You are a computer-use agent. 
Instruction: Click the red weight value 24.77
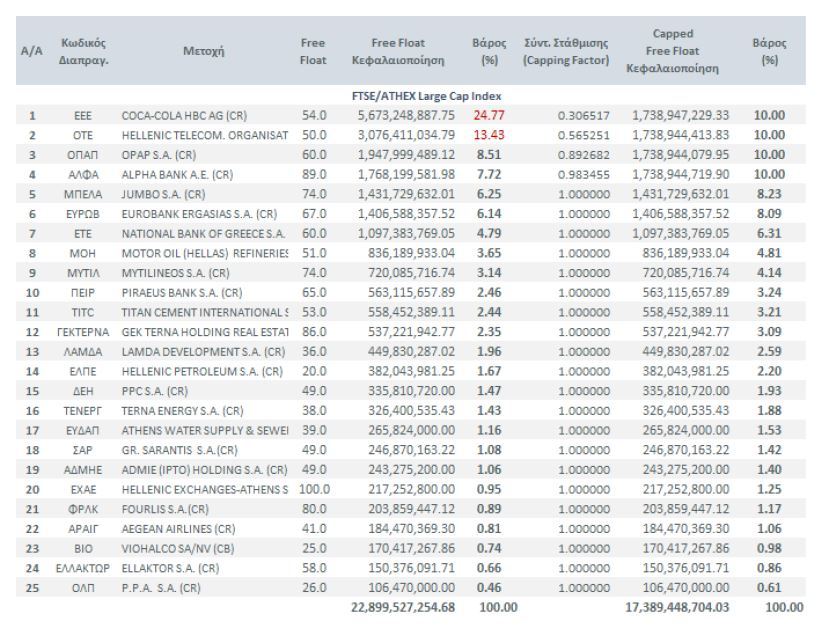tap(489, 115)
